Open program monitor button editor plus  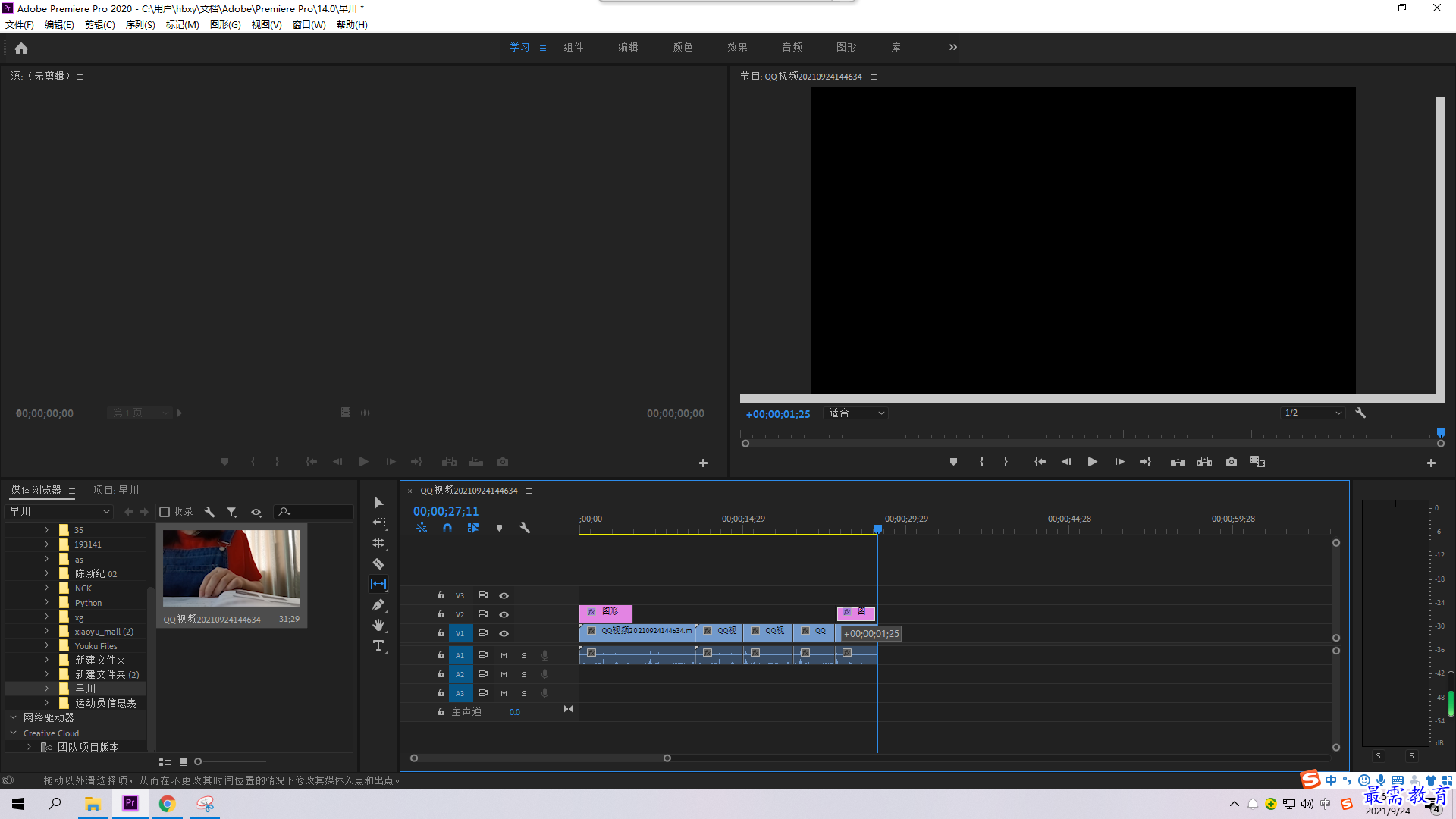click(x=1431, y=463)
